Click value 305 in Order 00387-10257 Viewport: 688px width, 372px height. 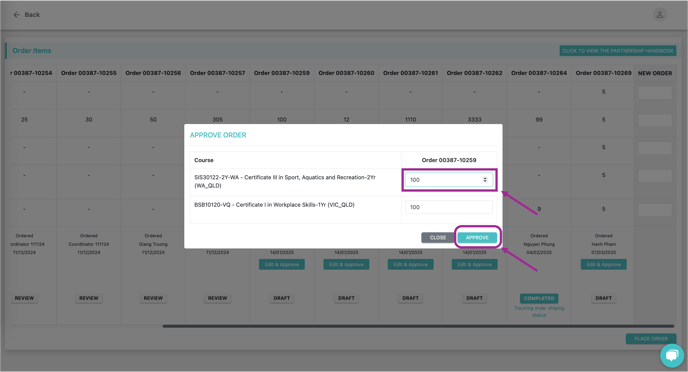(217, 119)
